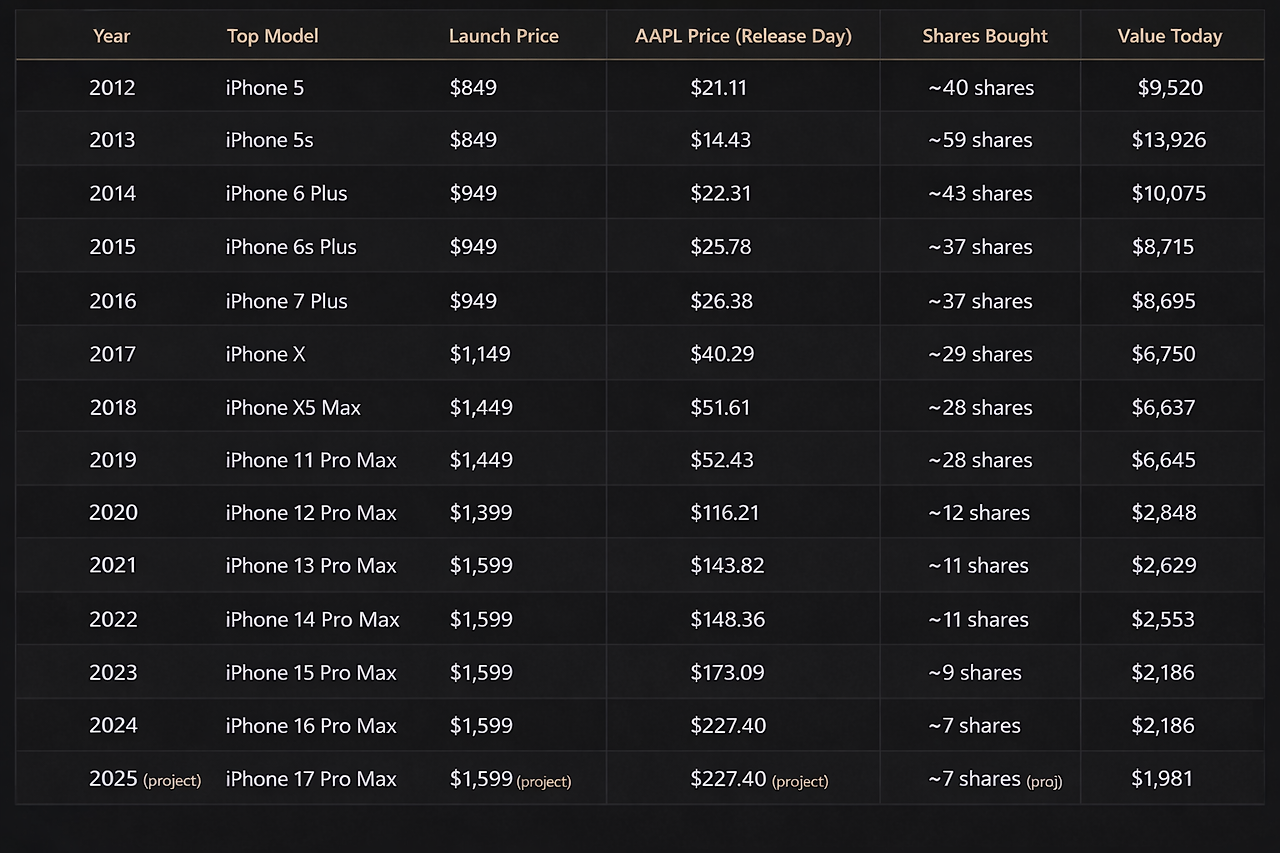Click the iPhone 17 Pro Max cell
Image resolution: width=1280 pixels, height=853 pixels.
coord(311,779)
